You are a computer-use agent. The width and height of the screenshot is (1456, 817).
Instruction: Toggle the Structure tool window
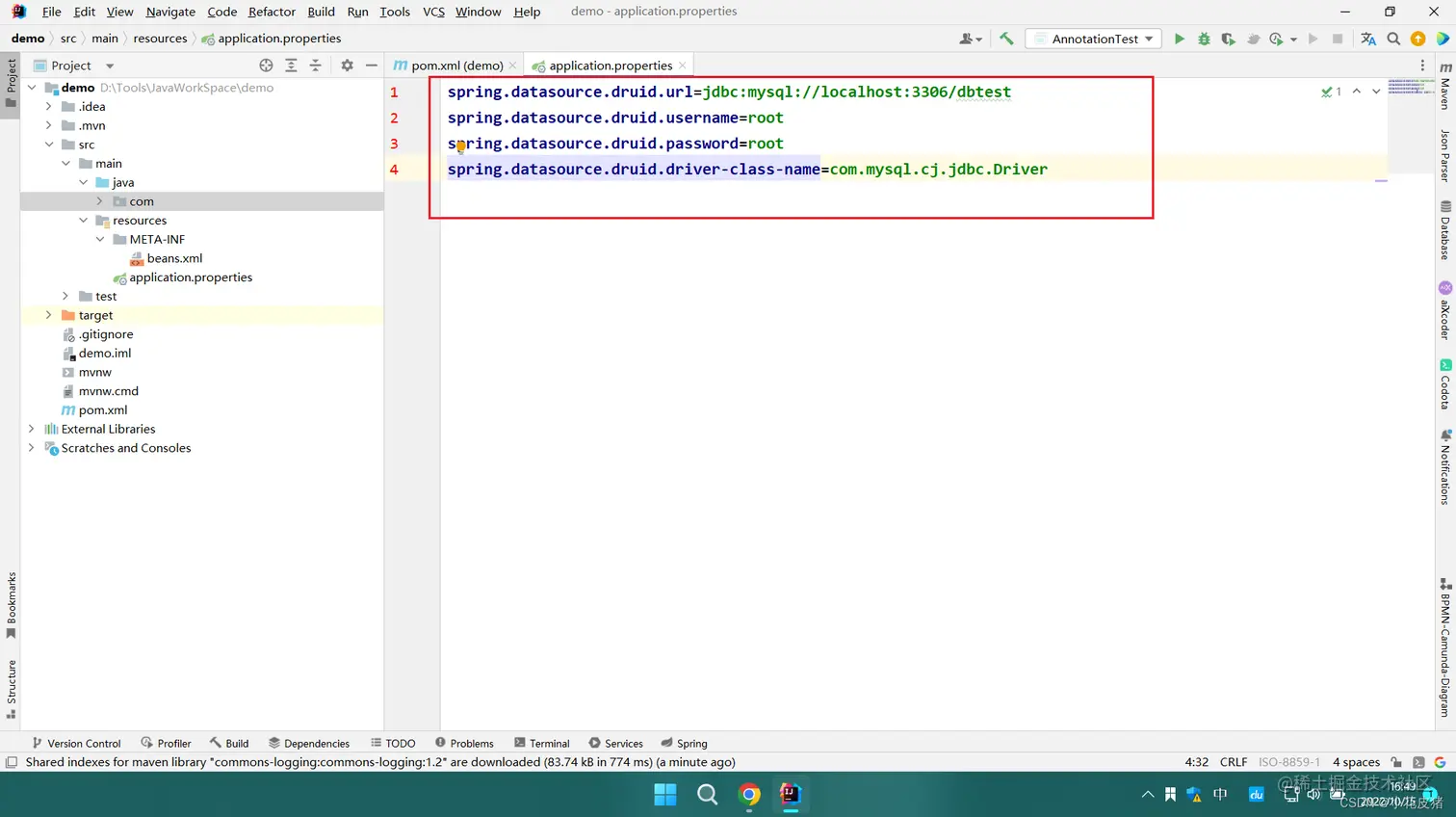point(11,689)
